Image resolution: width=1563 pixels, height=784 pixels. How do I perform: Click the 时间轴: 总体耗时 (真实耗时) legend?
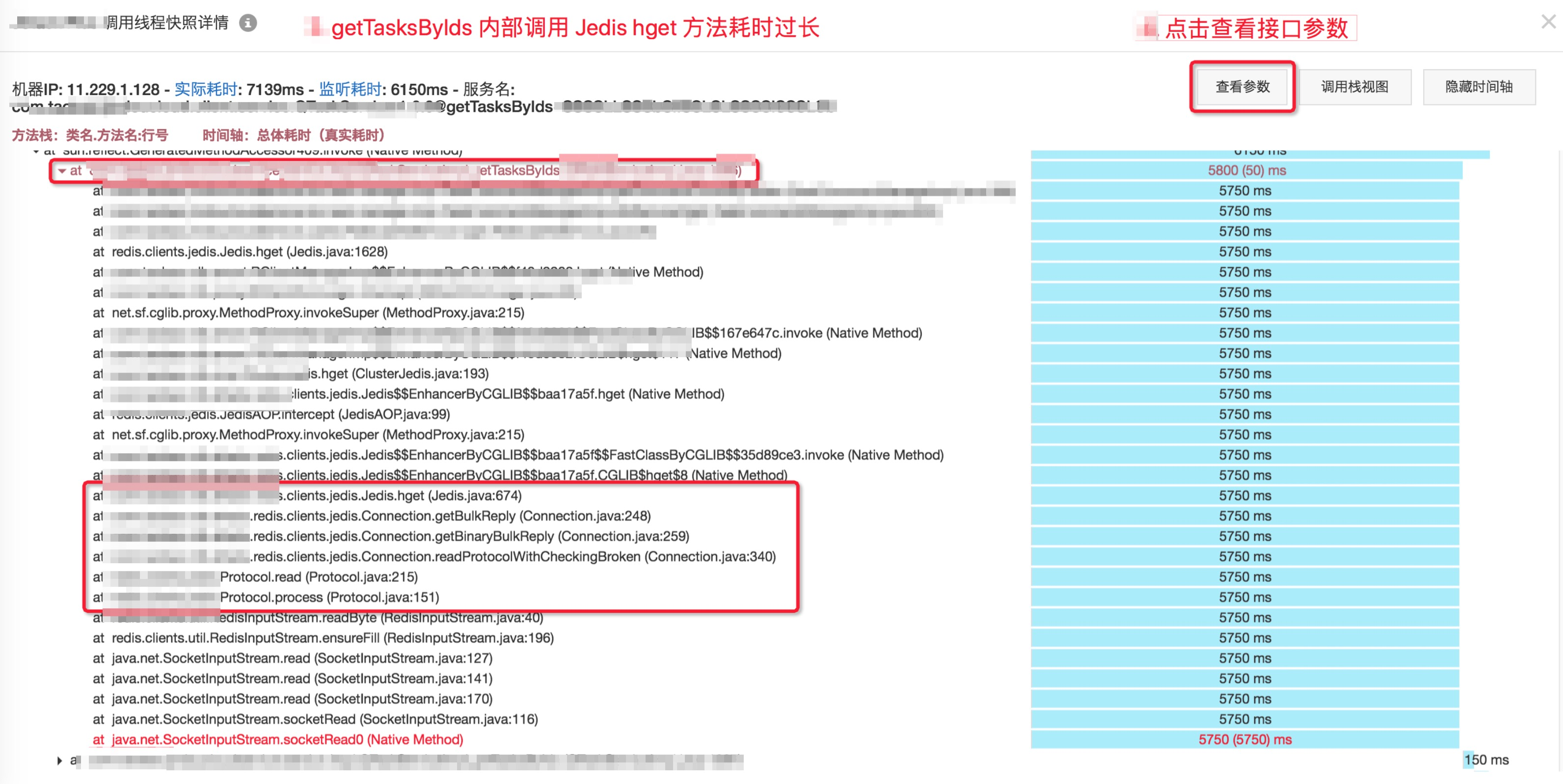tap(294, 135)
